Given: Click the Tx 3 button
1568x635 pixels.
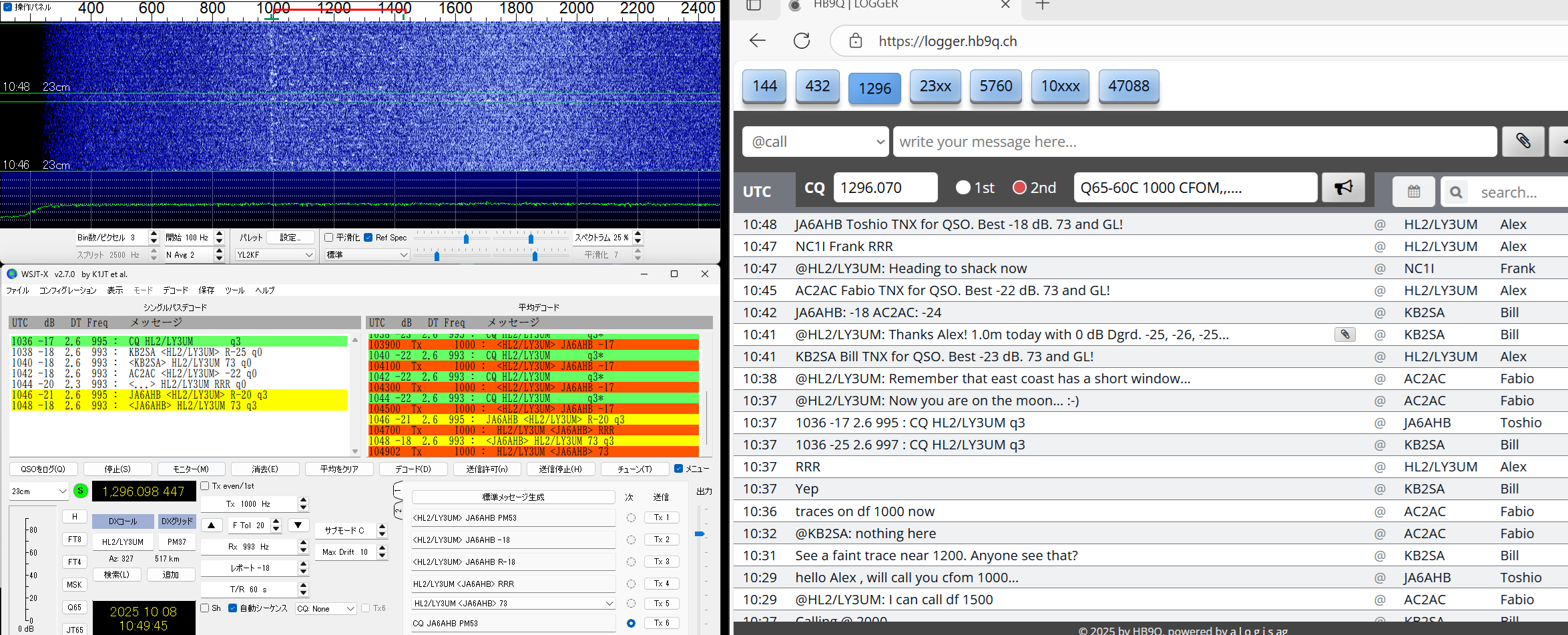Looking at the screenshot, I should [x=661, y=562].
